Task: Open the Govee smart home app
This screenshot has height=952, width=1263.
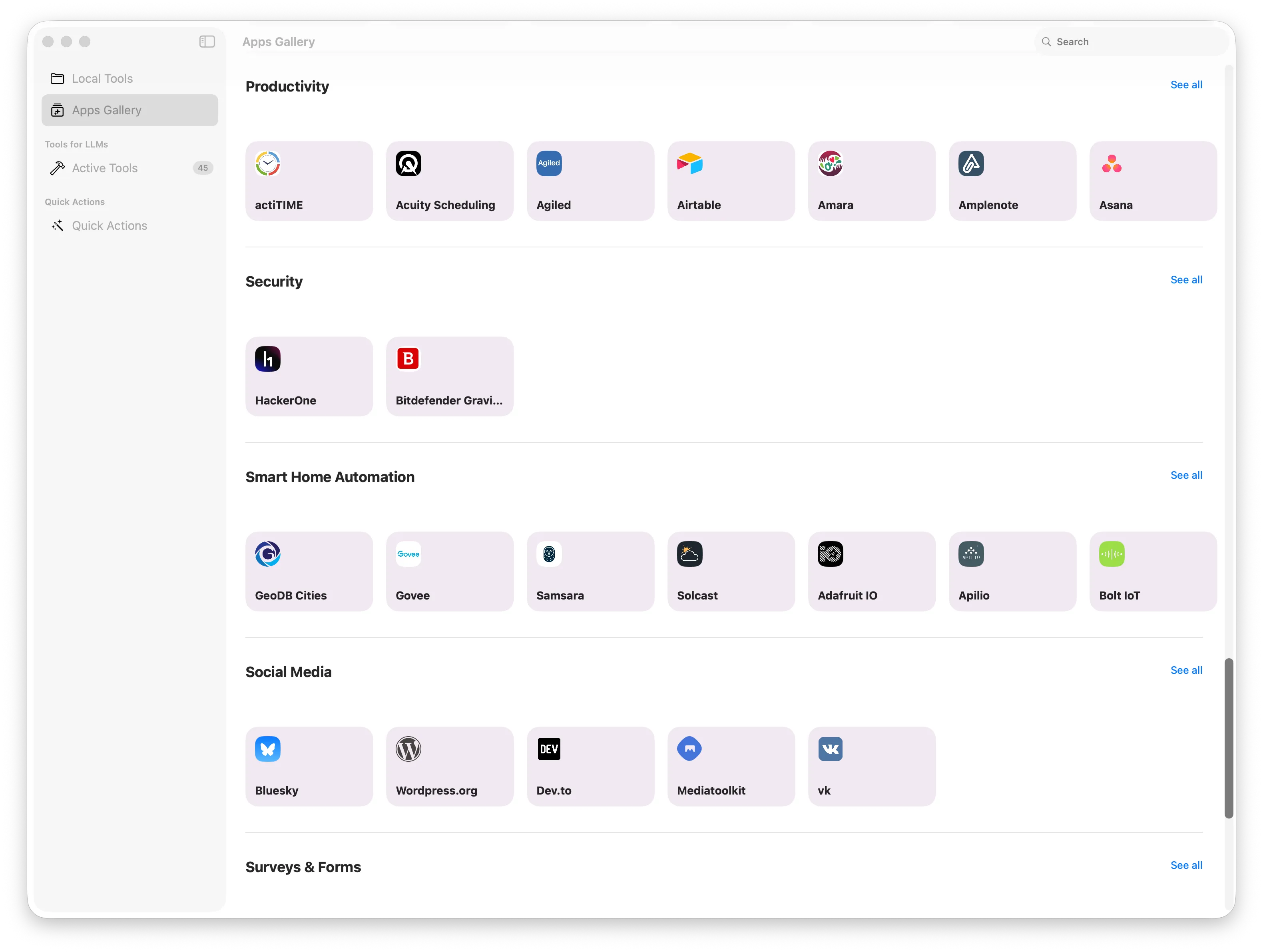Action: point(449,571)
